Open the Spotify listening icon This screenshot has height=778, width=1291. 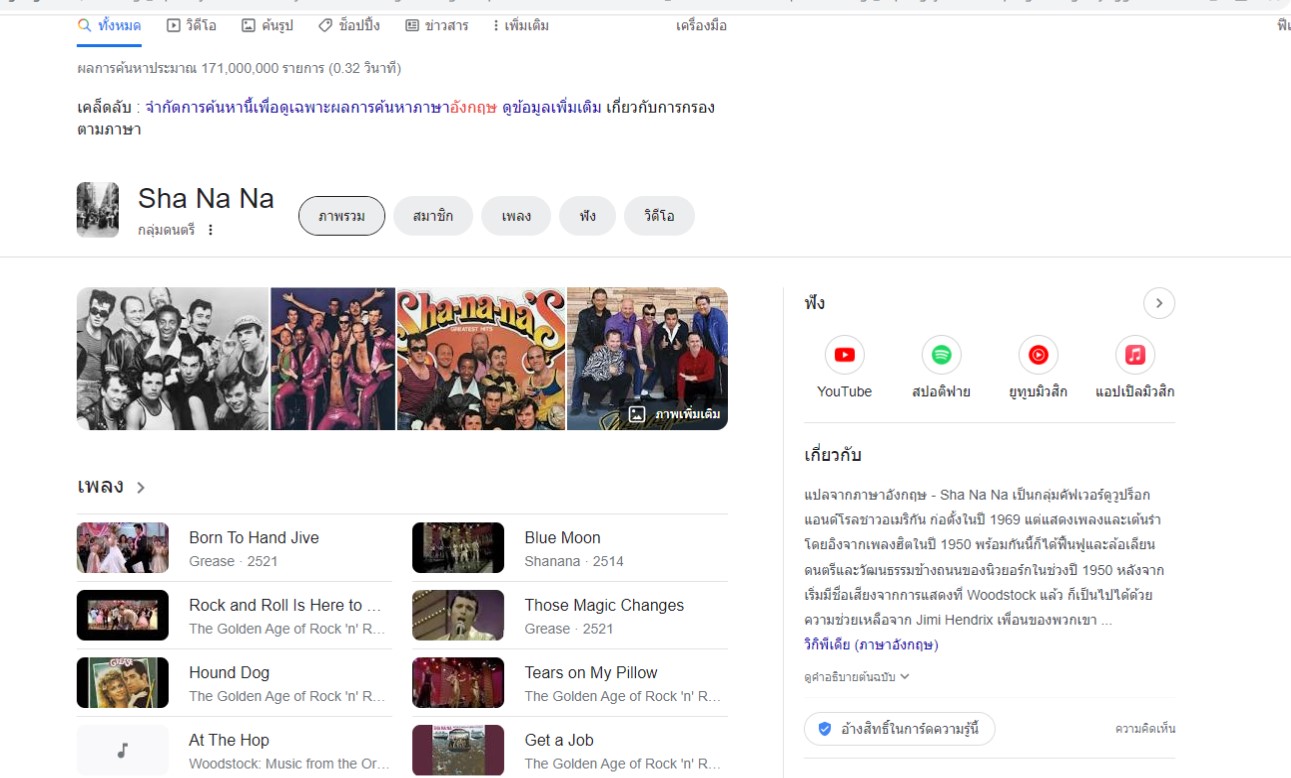click(941, 354)
